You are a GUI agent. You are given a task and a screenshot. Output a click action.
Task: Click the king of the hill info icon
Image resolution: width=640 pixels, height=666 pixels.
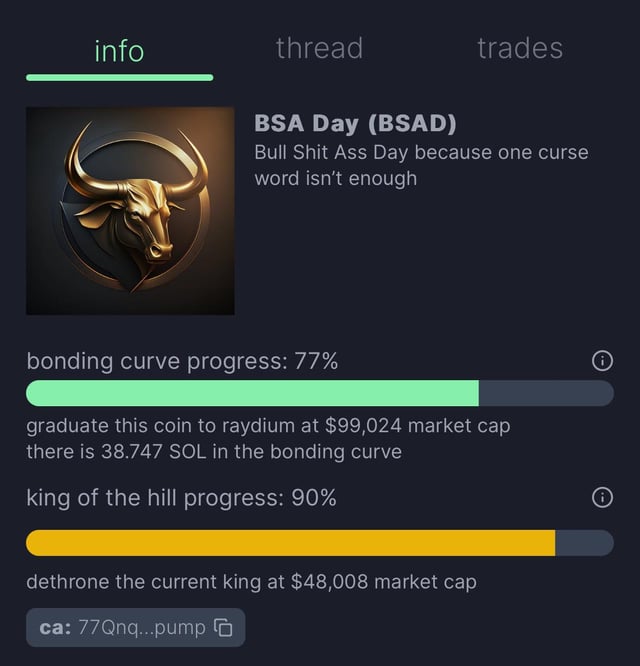tap(602, 497)
